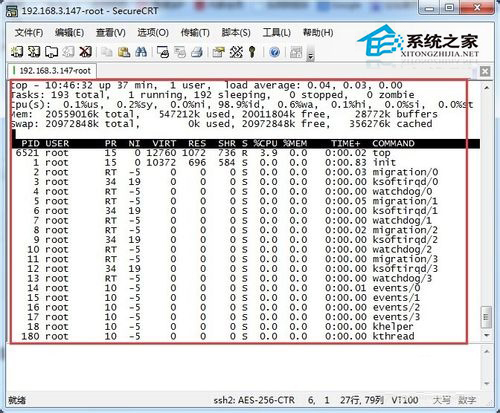Open the 选项(O) menu
The image size is (500, 413).
153,33
